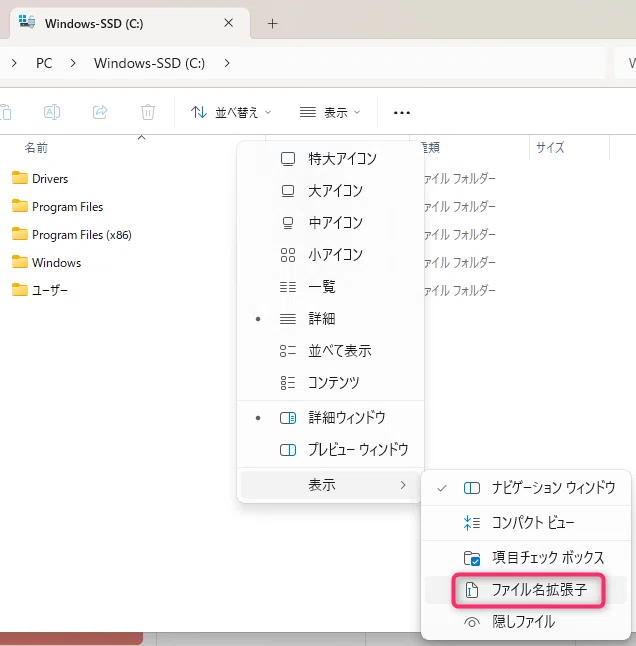Image resolution: width=636 pixels, height=646 pixels.
Task: Toggle 隠しファイル hidden files
Action: tap(526, 622)
